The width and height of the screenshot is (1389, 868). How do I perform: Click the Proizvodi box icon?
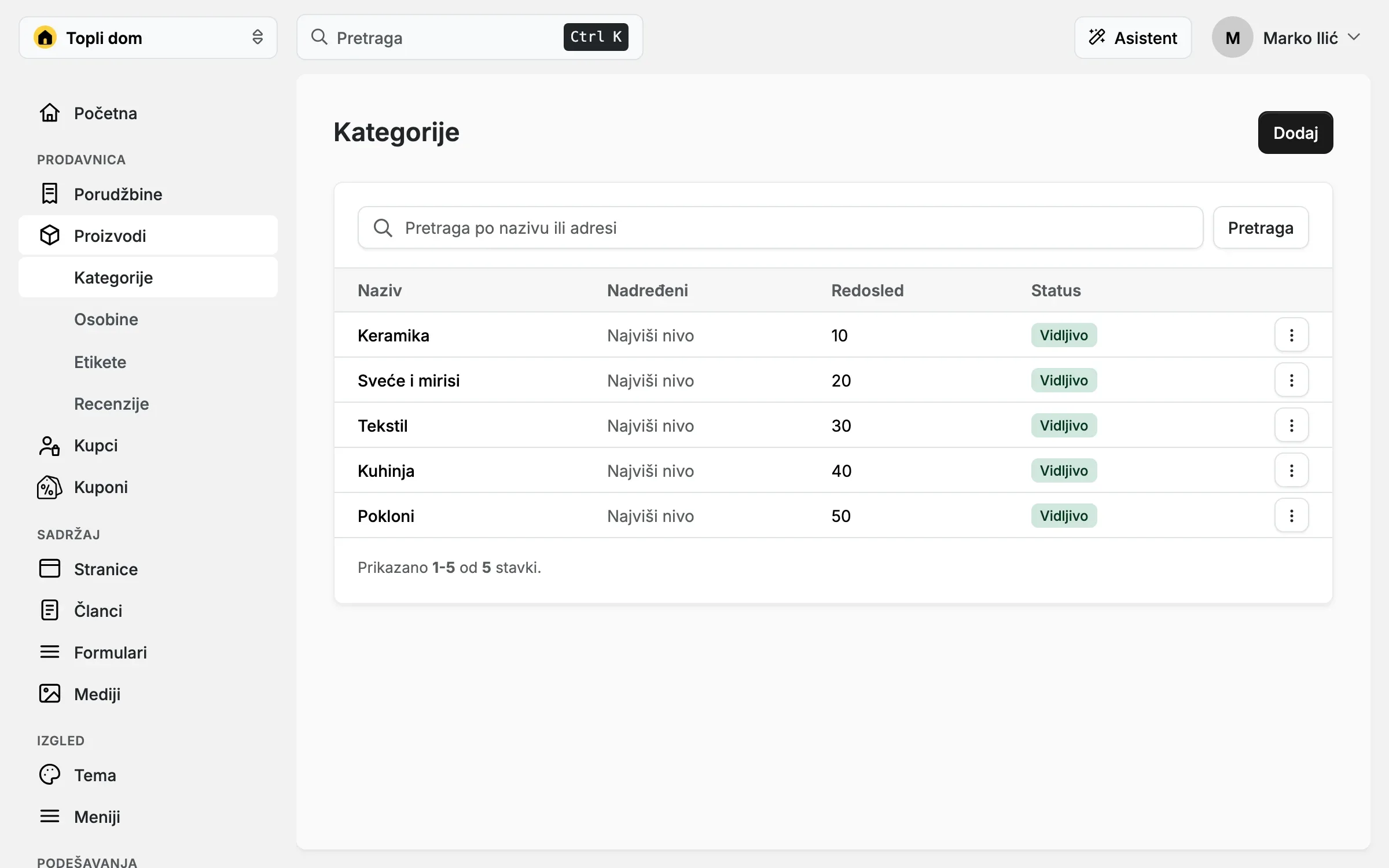click(x=50, y=236)
